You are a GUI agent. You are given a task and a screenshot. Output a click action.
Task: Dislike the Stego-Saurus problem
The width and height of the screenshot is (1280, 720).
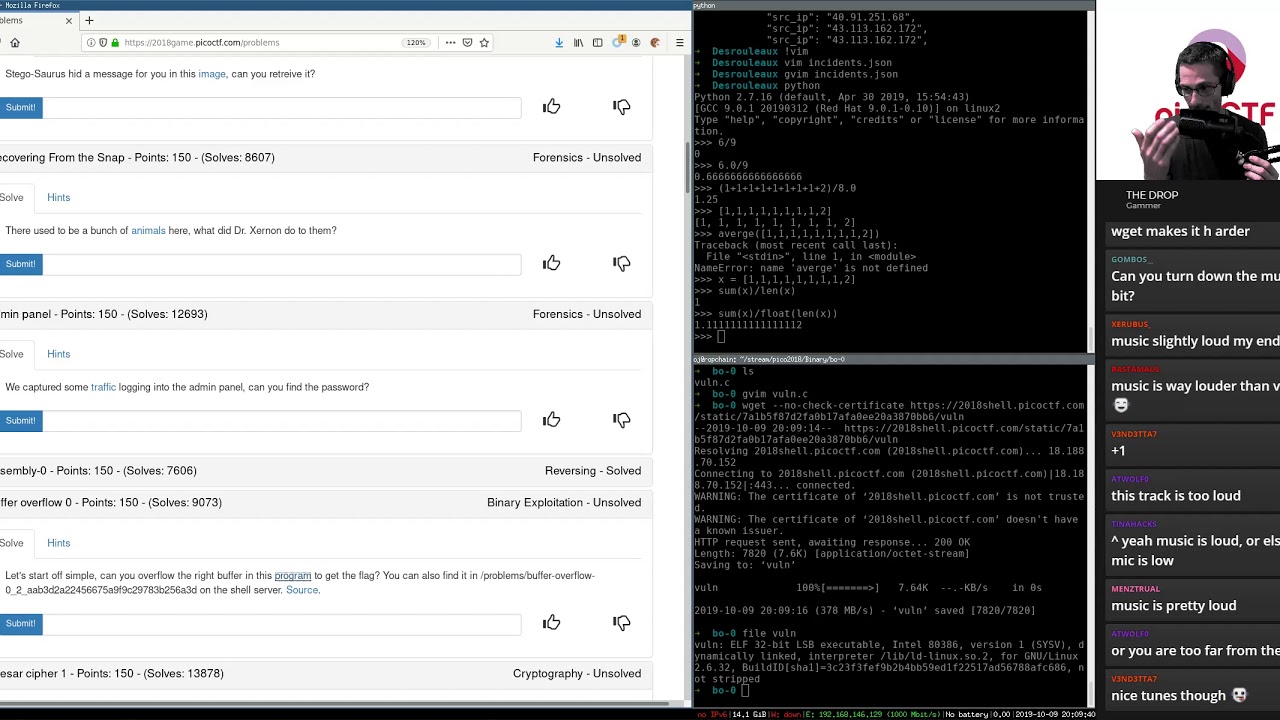(x=622, y=107)
